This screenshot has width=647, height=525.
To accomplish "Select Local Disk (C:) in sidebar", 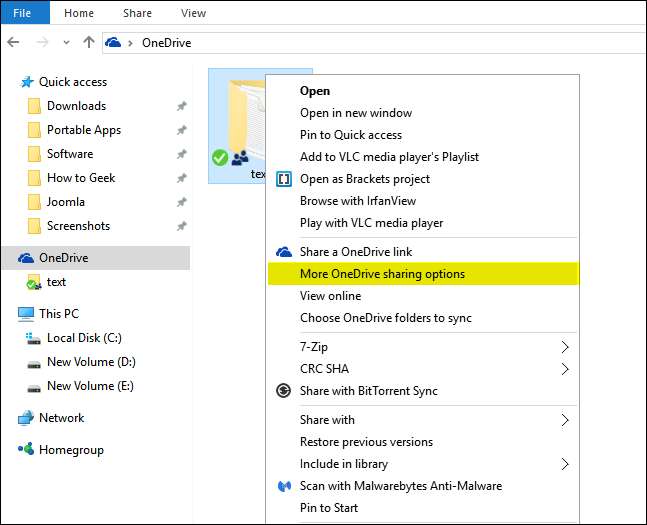I will 84,338.
